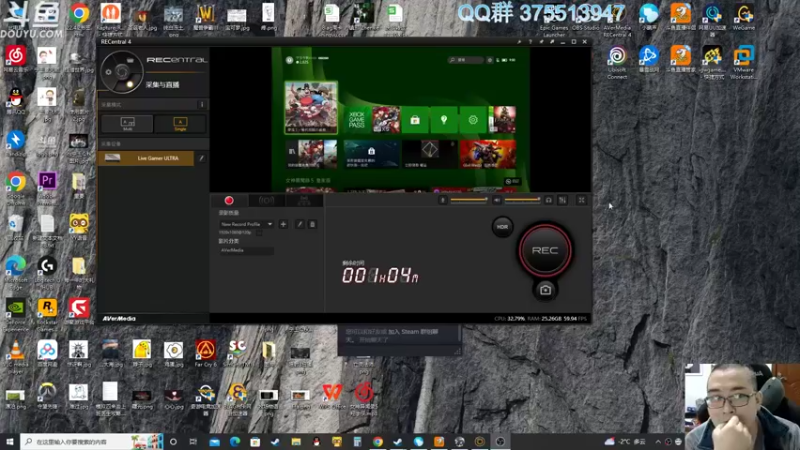Open WPS Office desktop shortcut

pyautogui.click(x=332, y=396)
